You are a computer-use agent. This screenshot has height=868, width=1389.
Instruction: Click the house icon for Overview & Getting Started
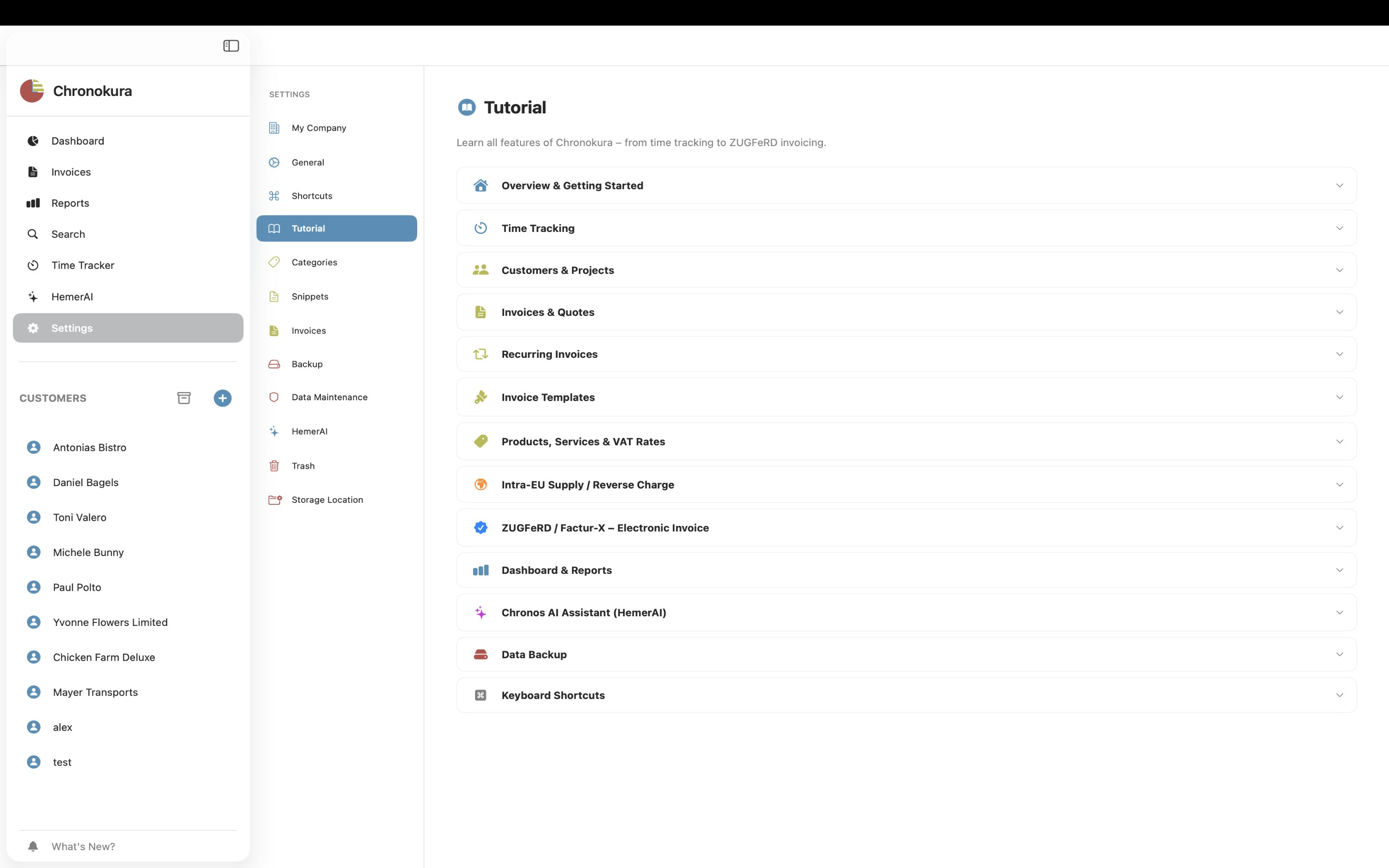click(480, 186)
